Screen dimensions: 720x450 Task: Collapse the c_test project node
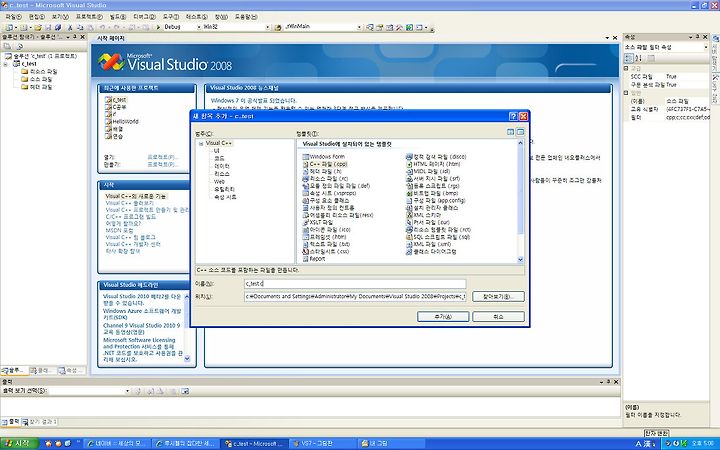(6, 64)
